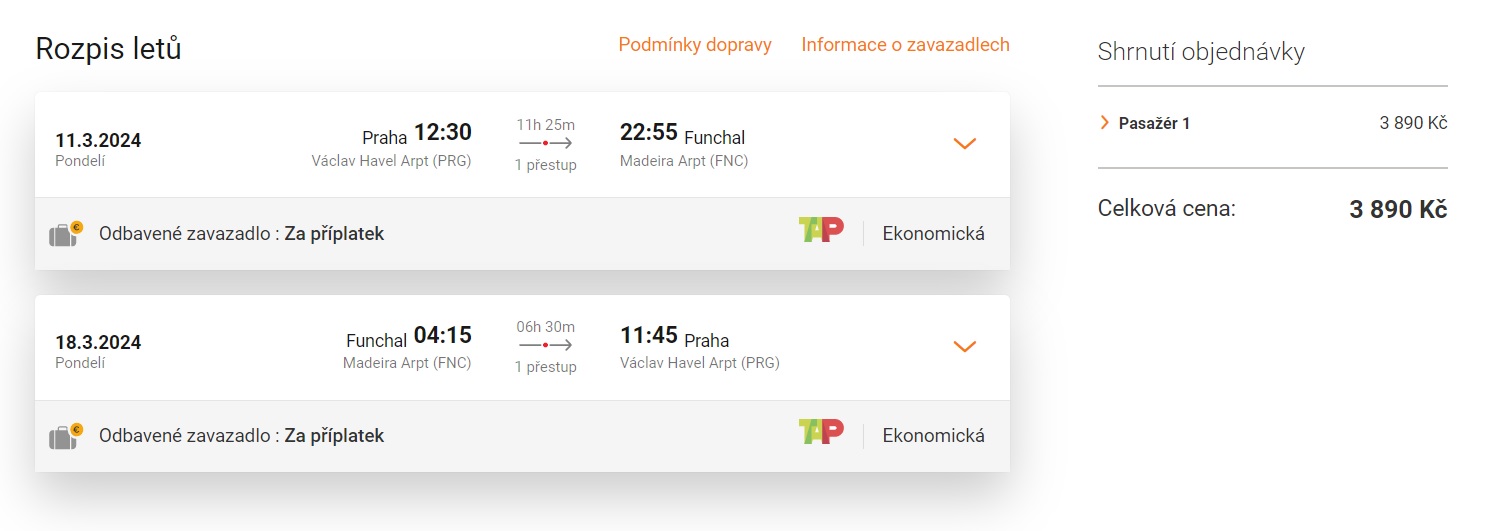1491x531 pixels.
Task: Click the return departure time 04:15
Action: 443,335
